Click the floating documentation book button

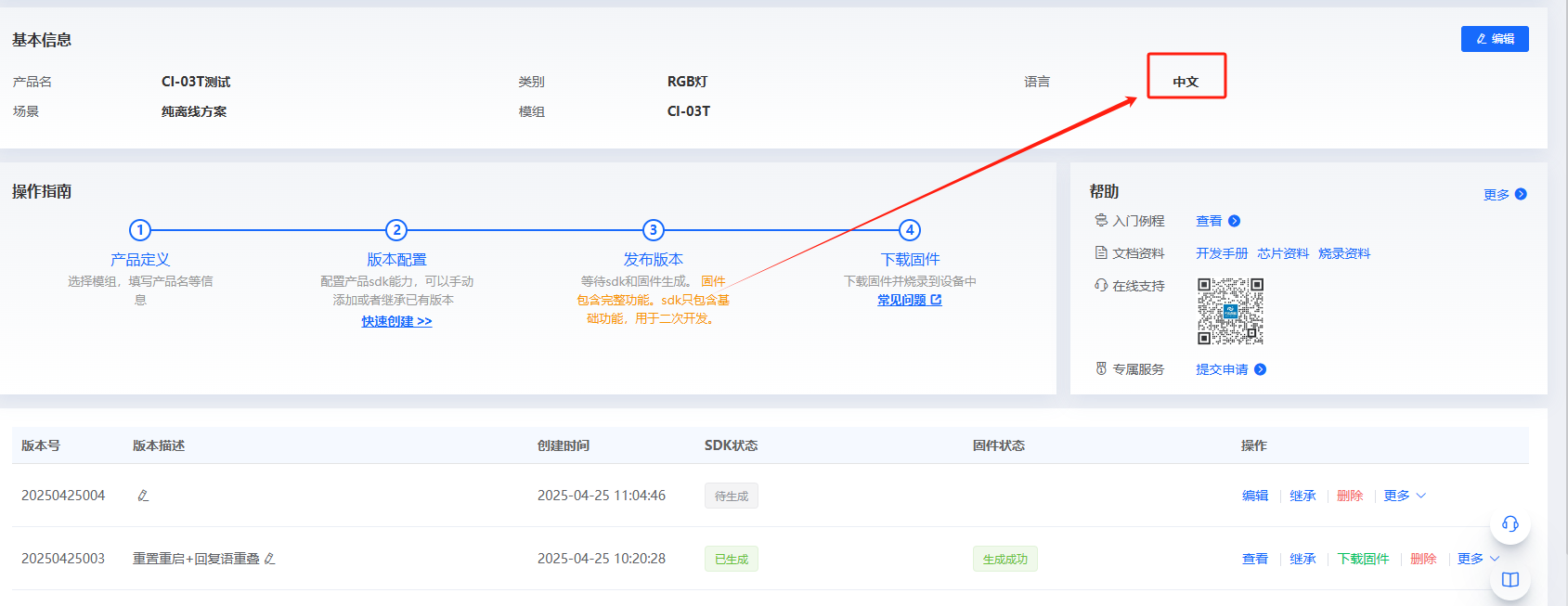tap(1510, 580)
